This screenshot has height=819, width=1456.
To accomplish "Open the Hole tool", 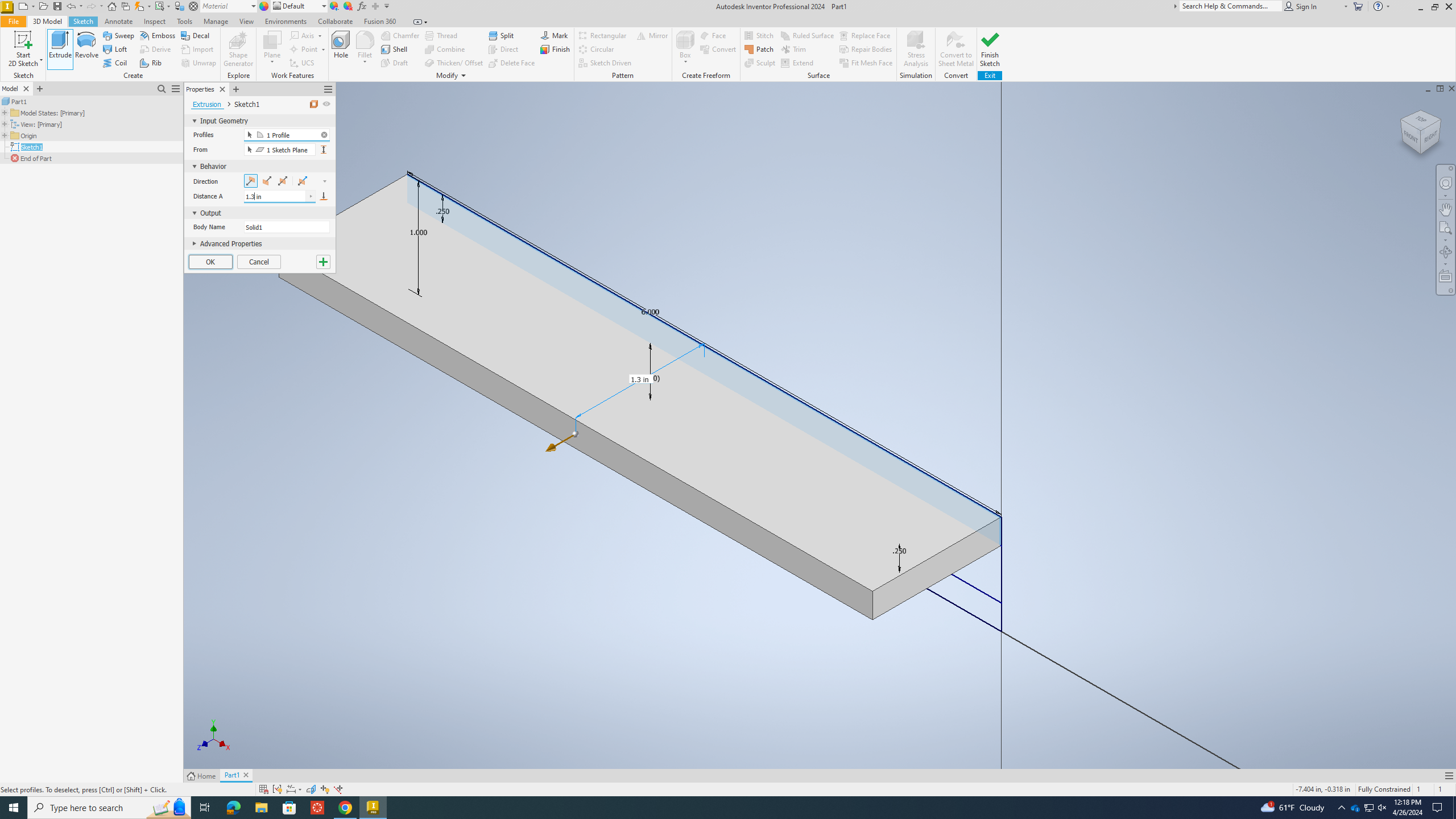I will pos(341,45).
